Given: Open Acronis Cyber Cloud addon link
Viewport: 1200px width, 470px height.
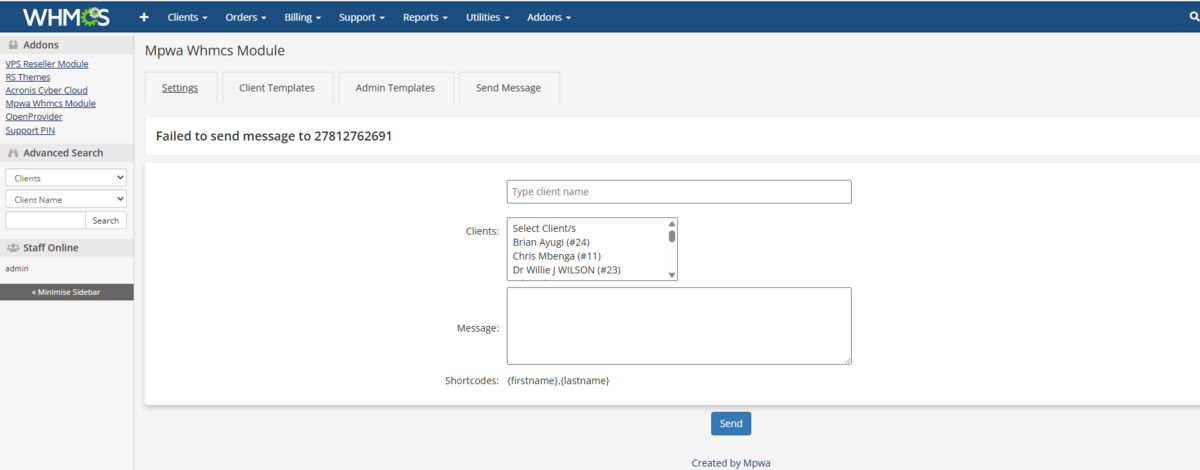Looking at the screenshot, I should pyautogui.click(x=48, y=90).
